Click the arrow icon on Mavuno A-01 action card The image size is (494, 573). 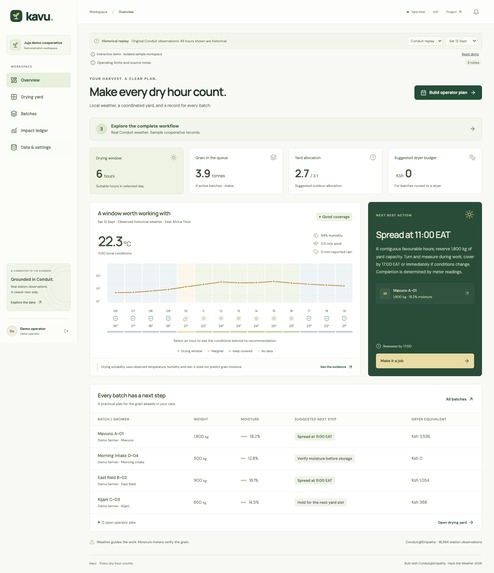(x=467, y=293)
